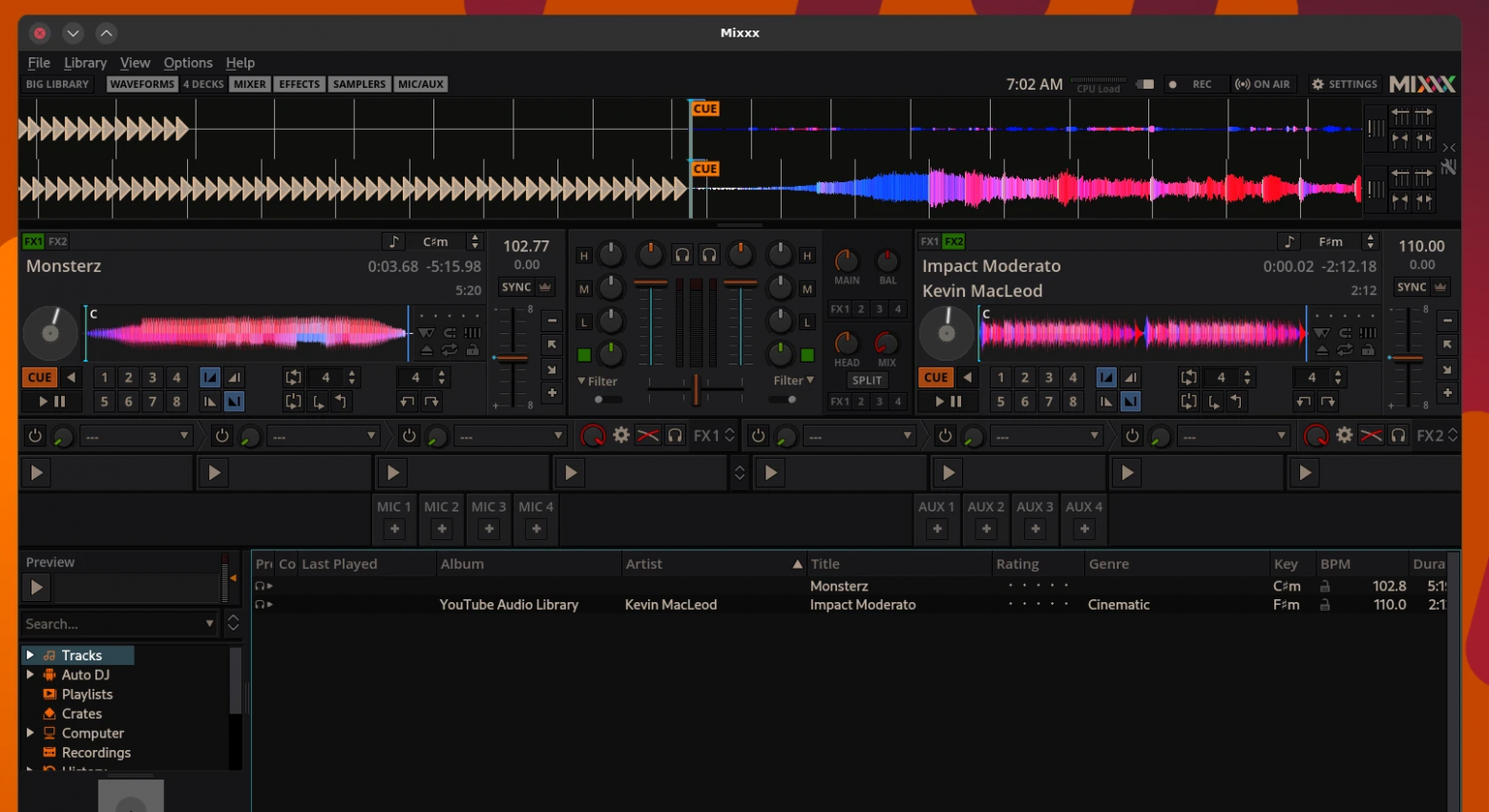
Task: Toggle SPLIT headphone mode
Action: (867, 380)
